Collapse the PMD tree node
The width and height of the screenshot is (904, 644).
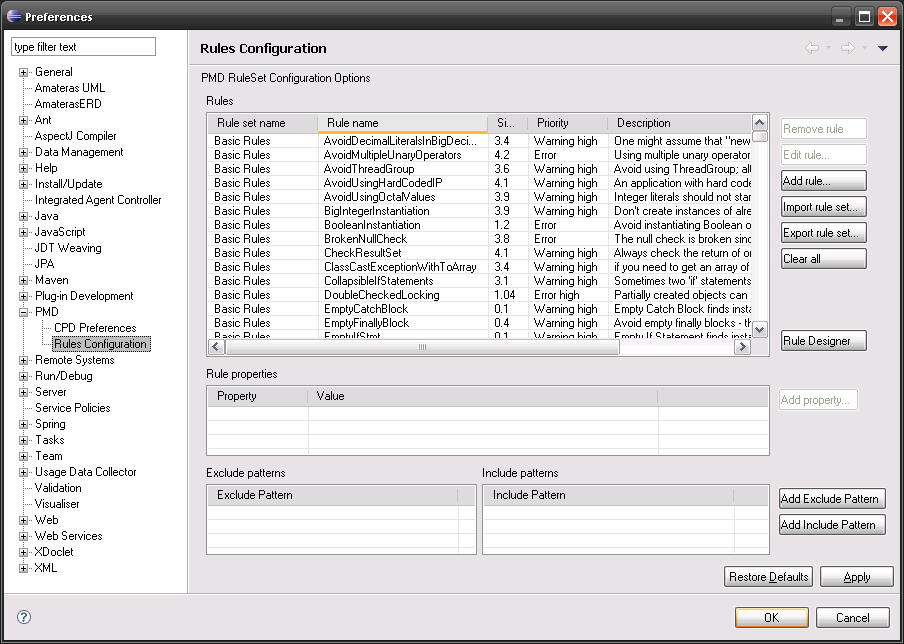(24, 312)
